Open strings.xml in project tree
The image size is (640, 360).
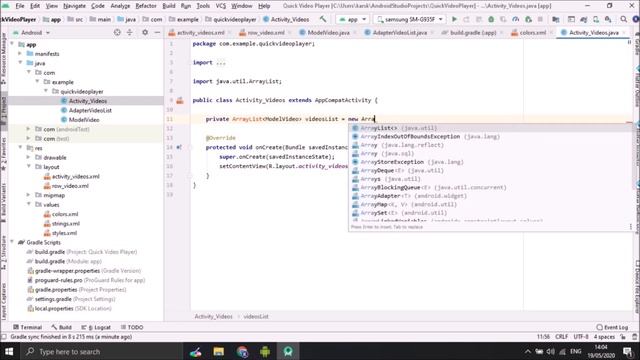(x=62, y=223)
